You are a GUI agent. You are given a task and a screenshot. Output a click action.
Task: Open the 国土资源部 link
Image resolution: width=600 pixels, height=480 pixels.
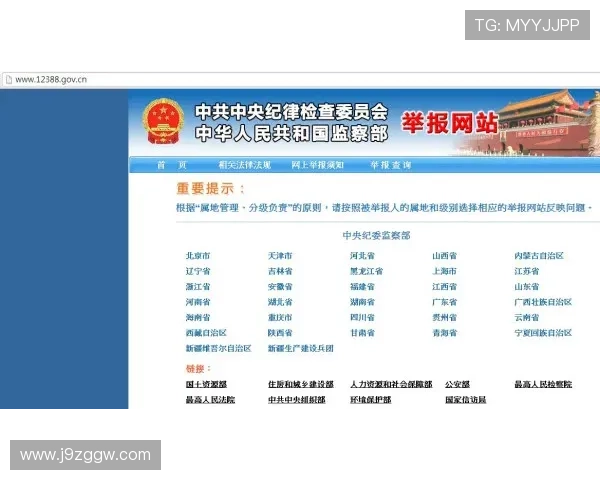pyautogui.click(x=206, y=384)
